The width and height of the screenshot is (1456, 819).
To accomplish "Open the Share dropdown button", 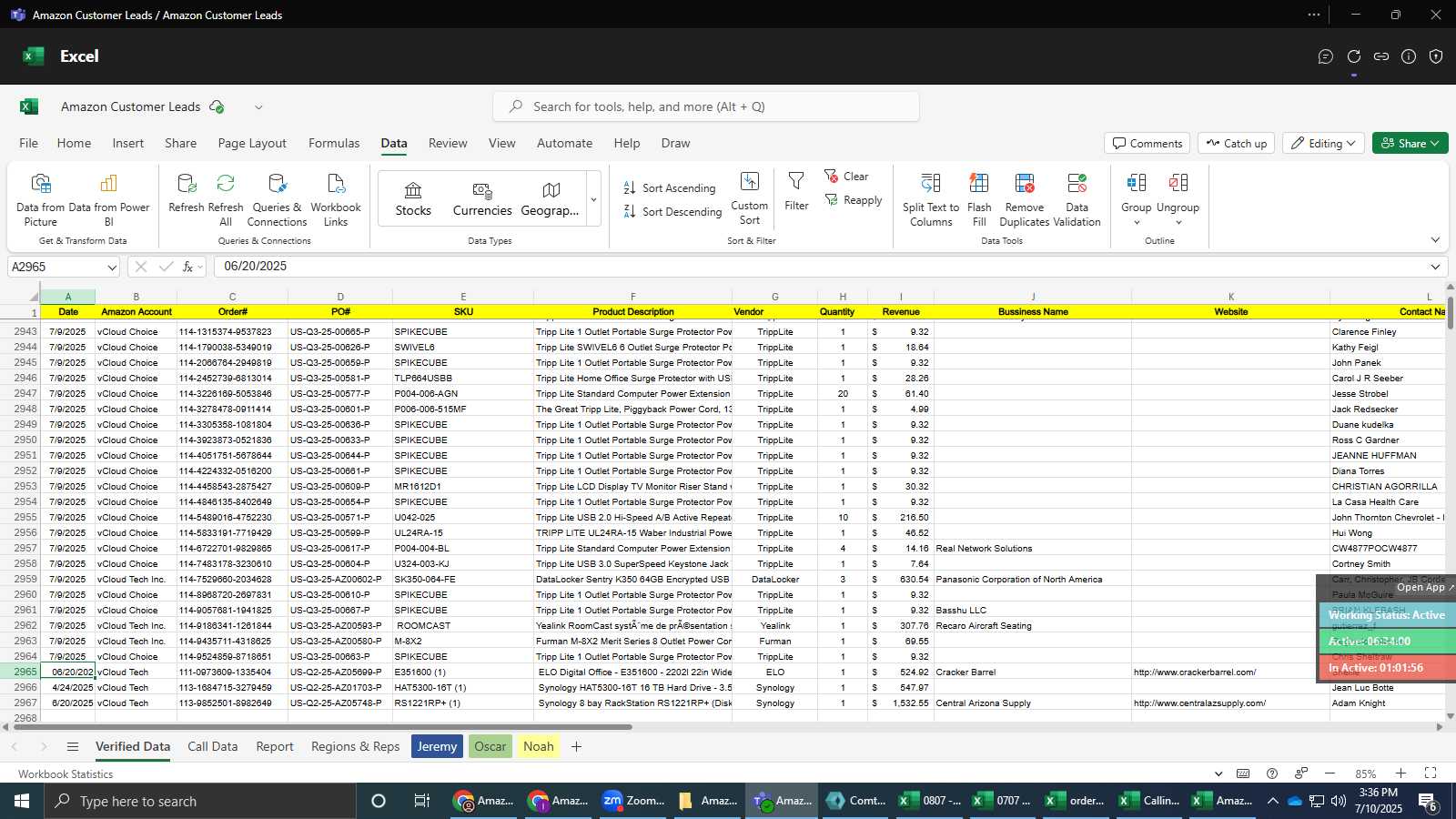I will point(1410,144).
